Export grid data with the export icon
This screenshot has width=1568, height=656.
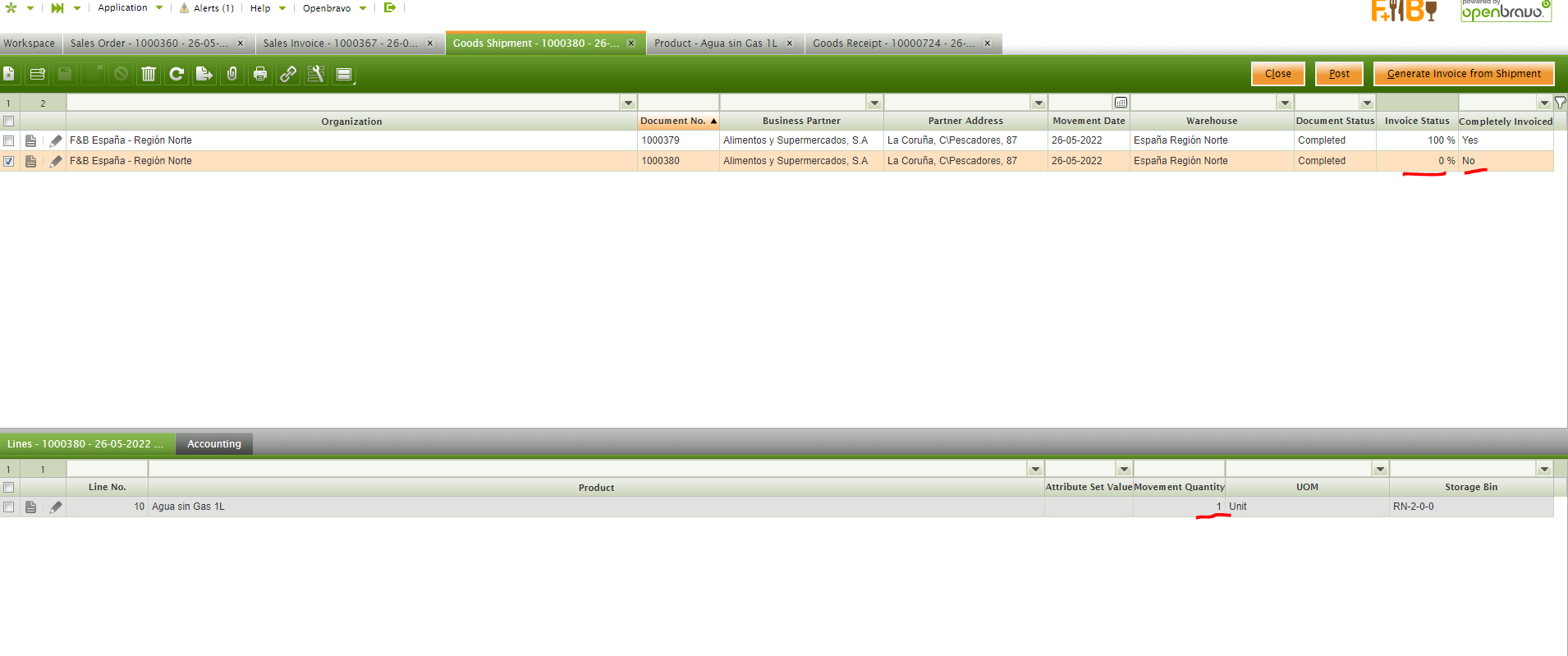[204, 75]
